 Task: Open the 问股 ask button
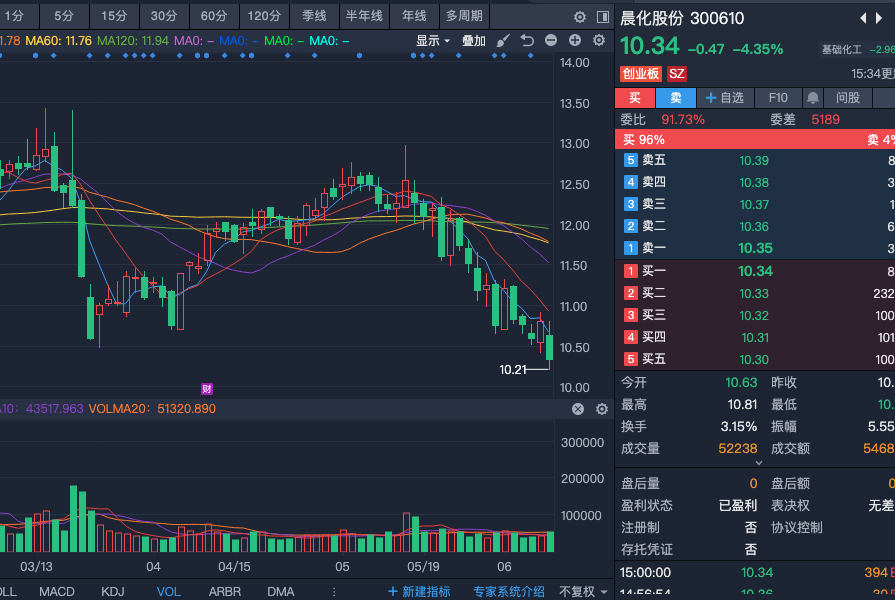(x=848, y=98)
